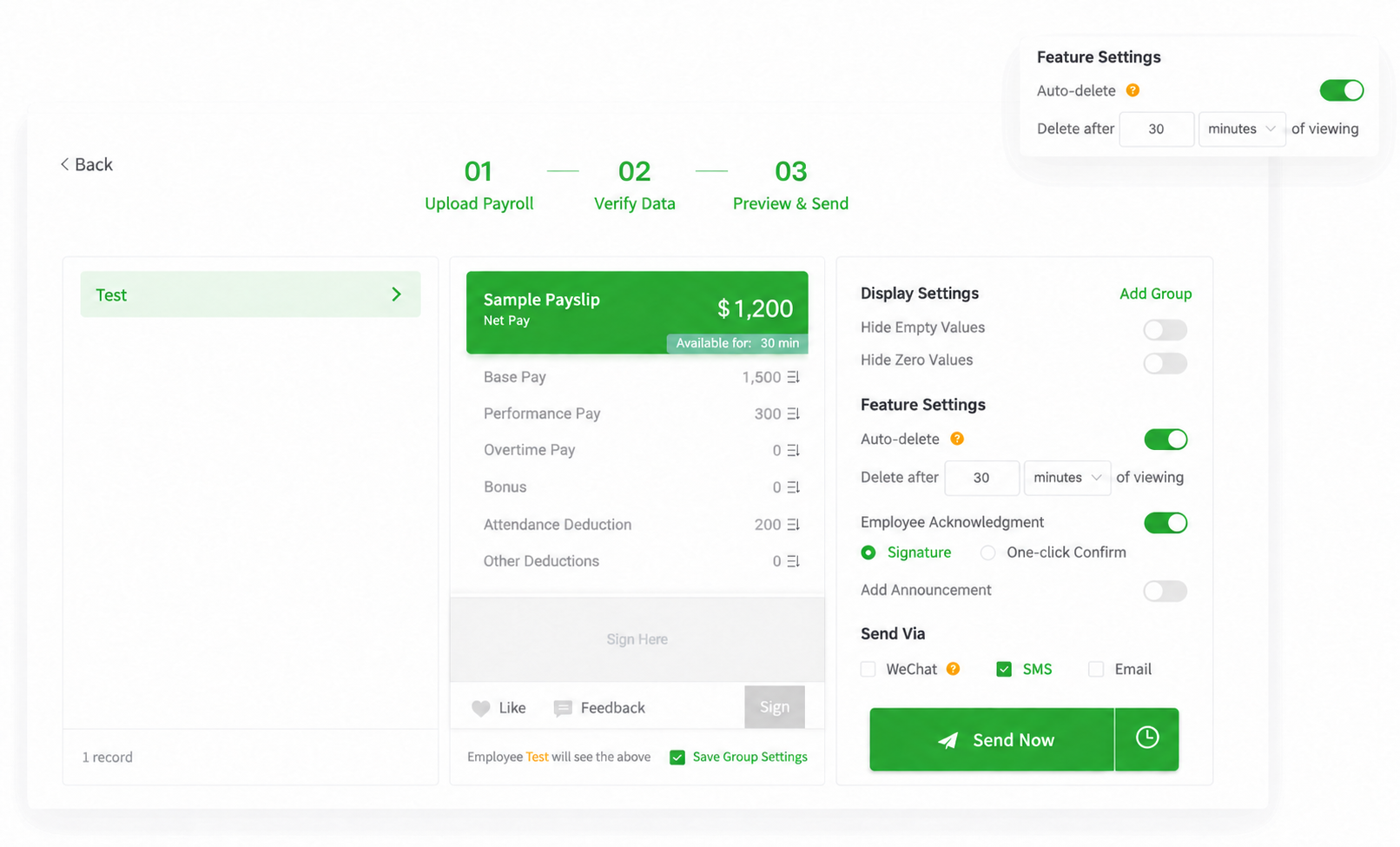Click the Add Group link
Screen dimensions: 1400x847
click(x=1155, y=294)
